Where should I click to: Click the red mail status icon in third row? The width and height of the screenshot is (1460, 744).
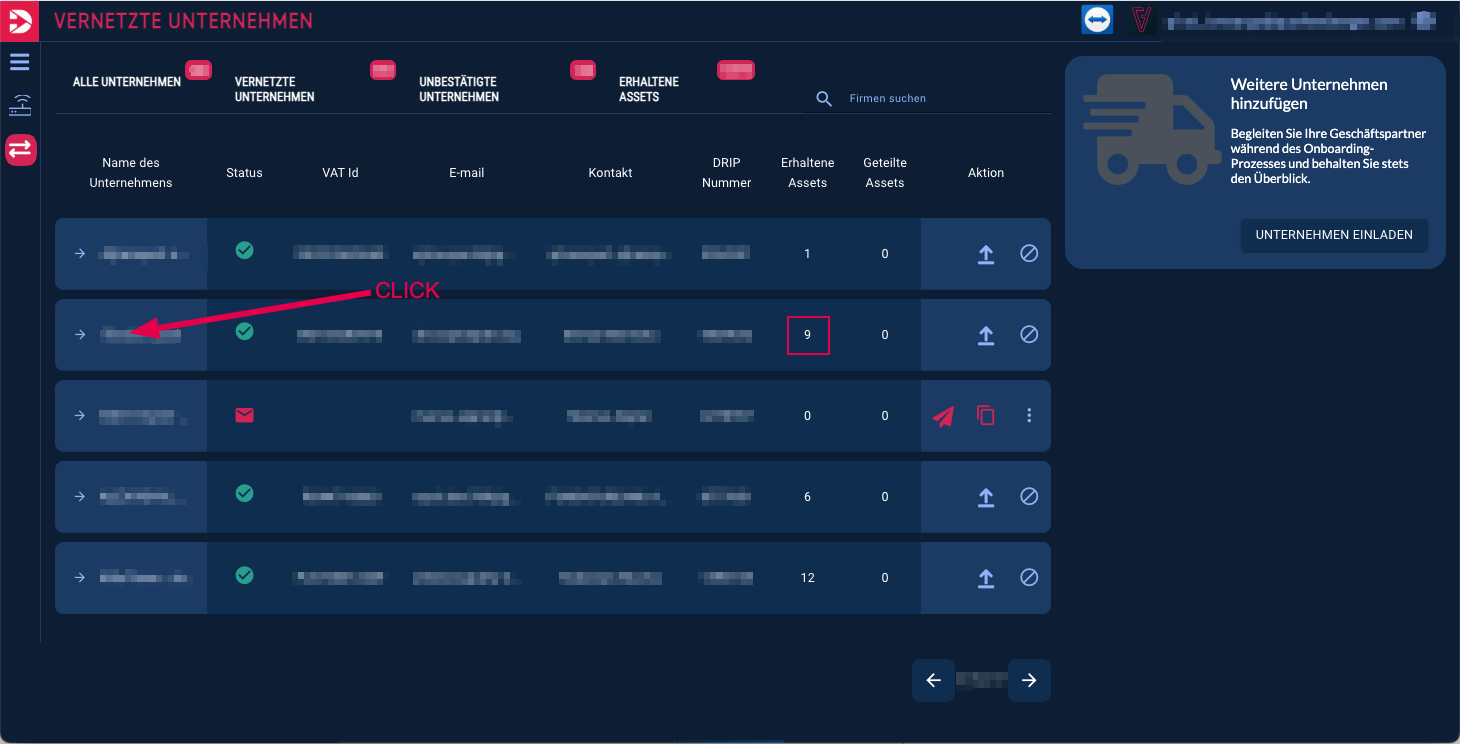click(244, 415)
